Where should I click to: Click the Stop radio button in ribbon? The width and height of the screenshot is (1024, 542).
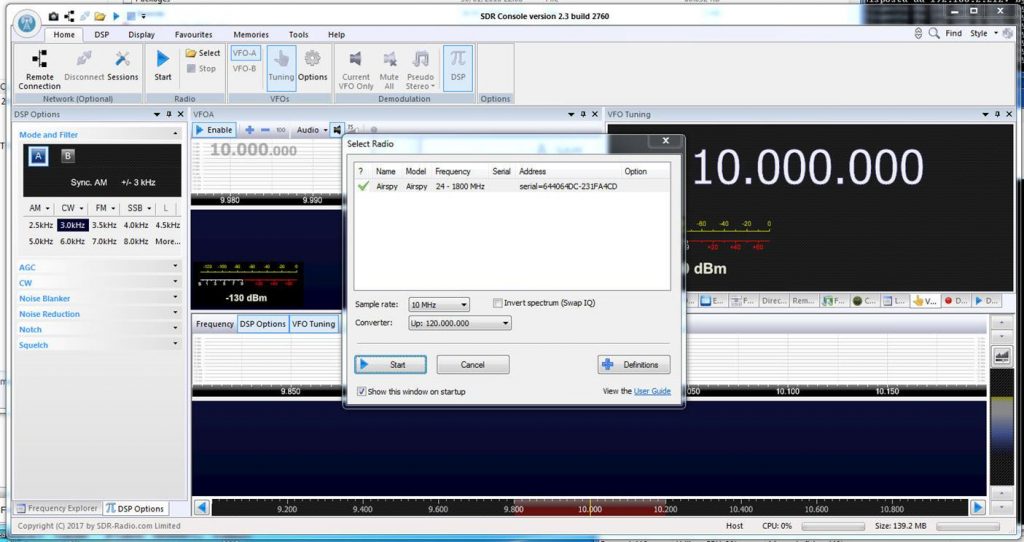pyautogui.click(x=201, y=68)
